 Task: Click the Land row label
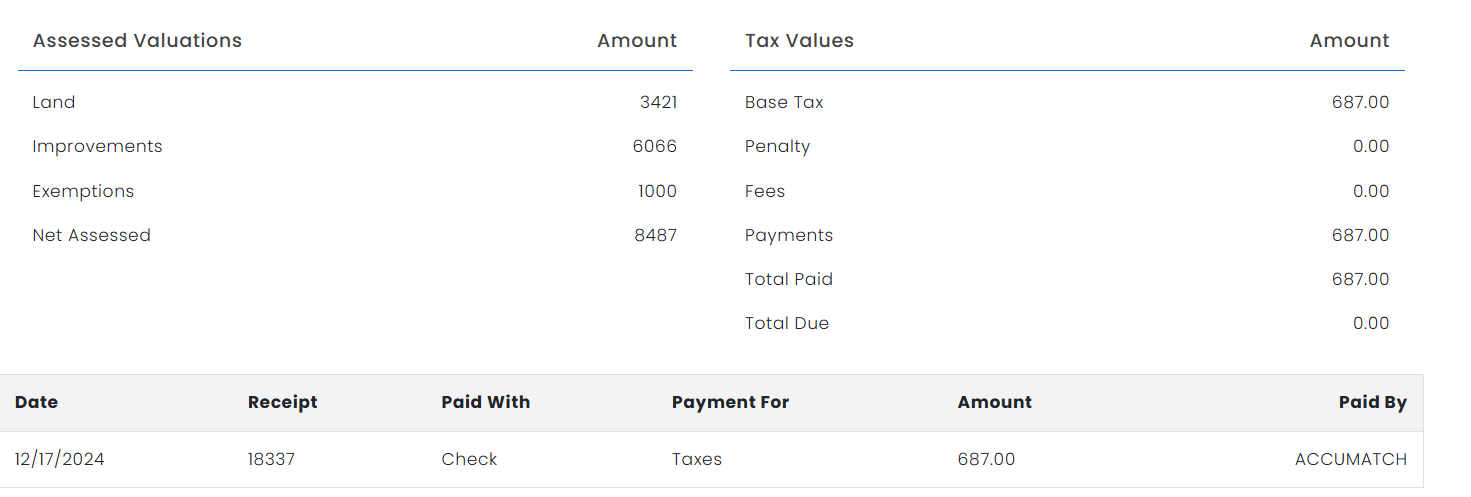[53, 102]
